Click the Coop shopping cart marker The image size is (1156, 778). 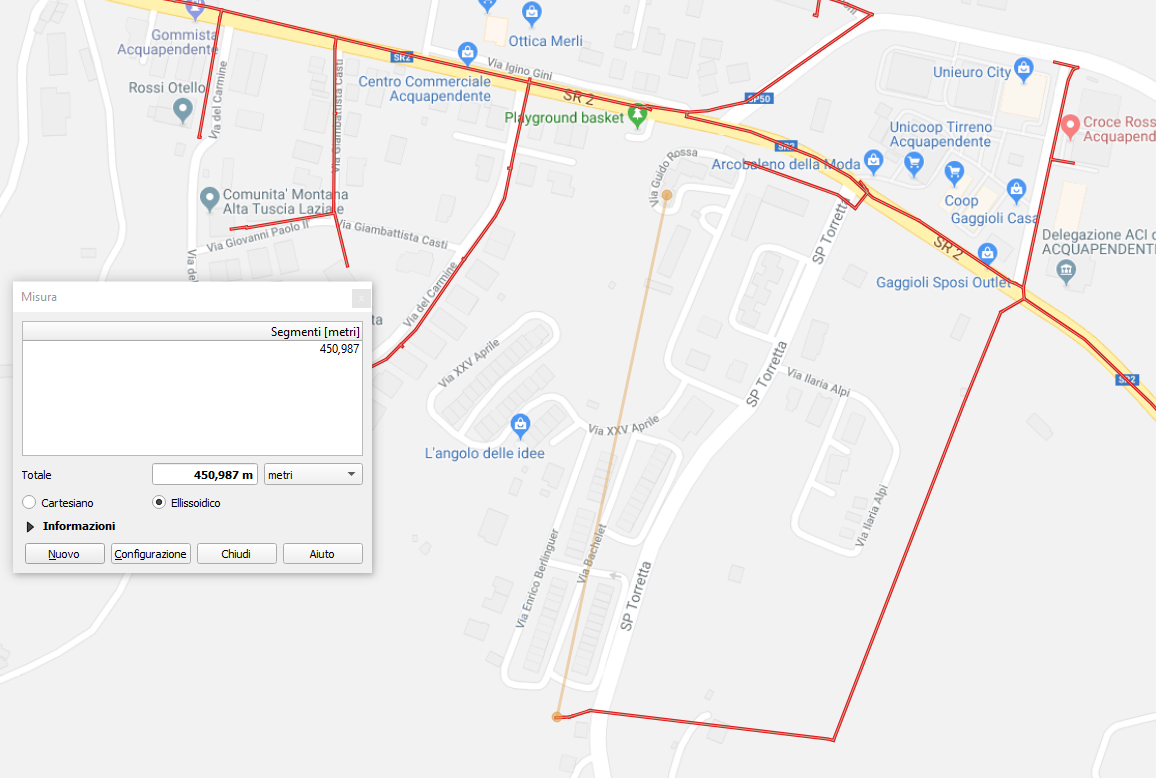(x=954, y=173)
